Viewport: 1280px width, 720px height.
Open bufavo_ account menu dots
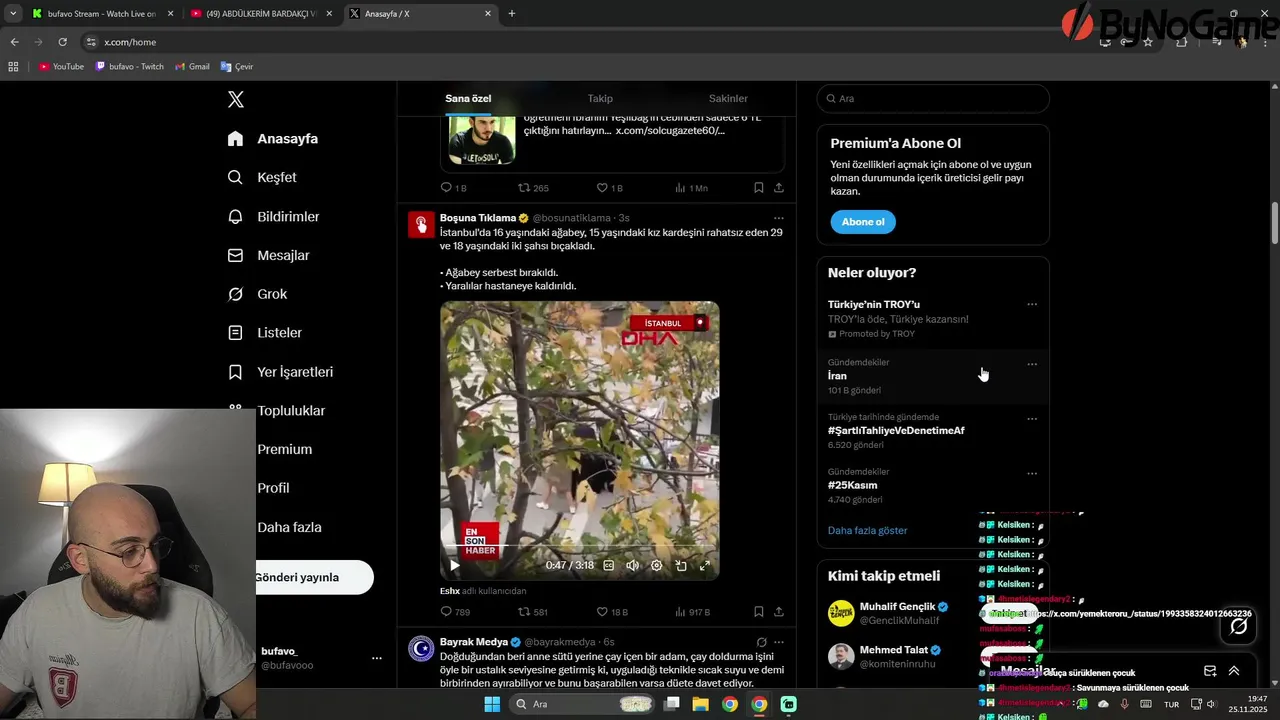click(x=377, y=658)
